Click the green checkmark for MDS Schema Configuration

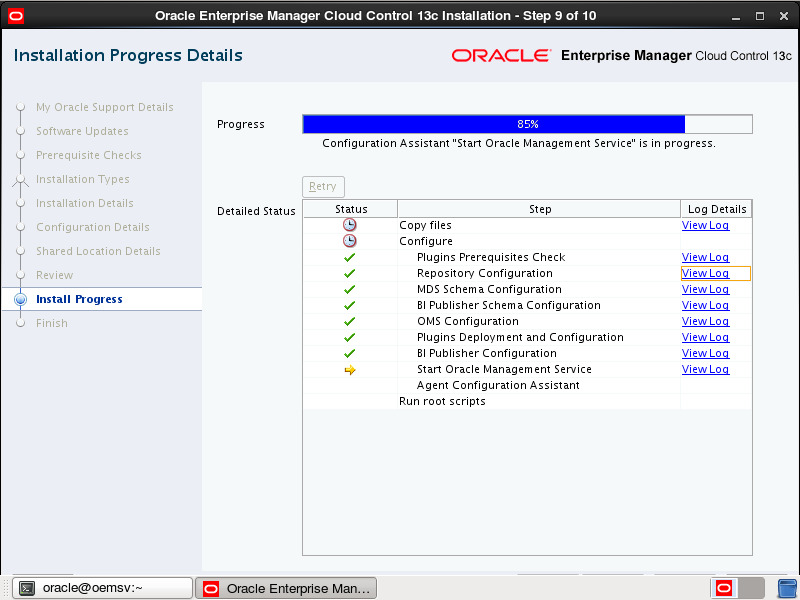(349, 289)
